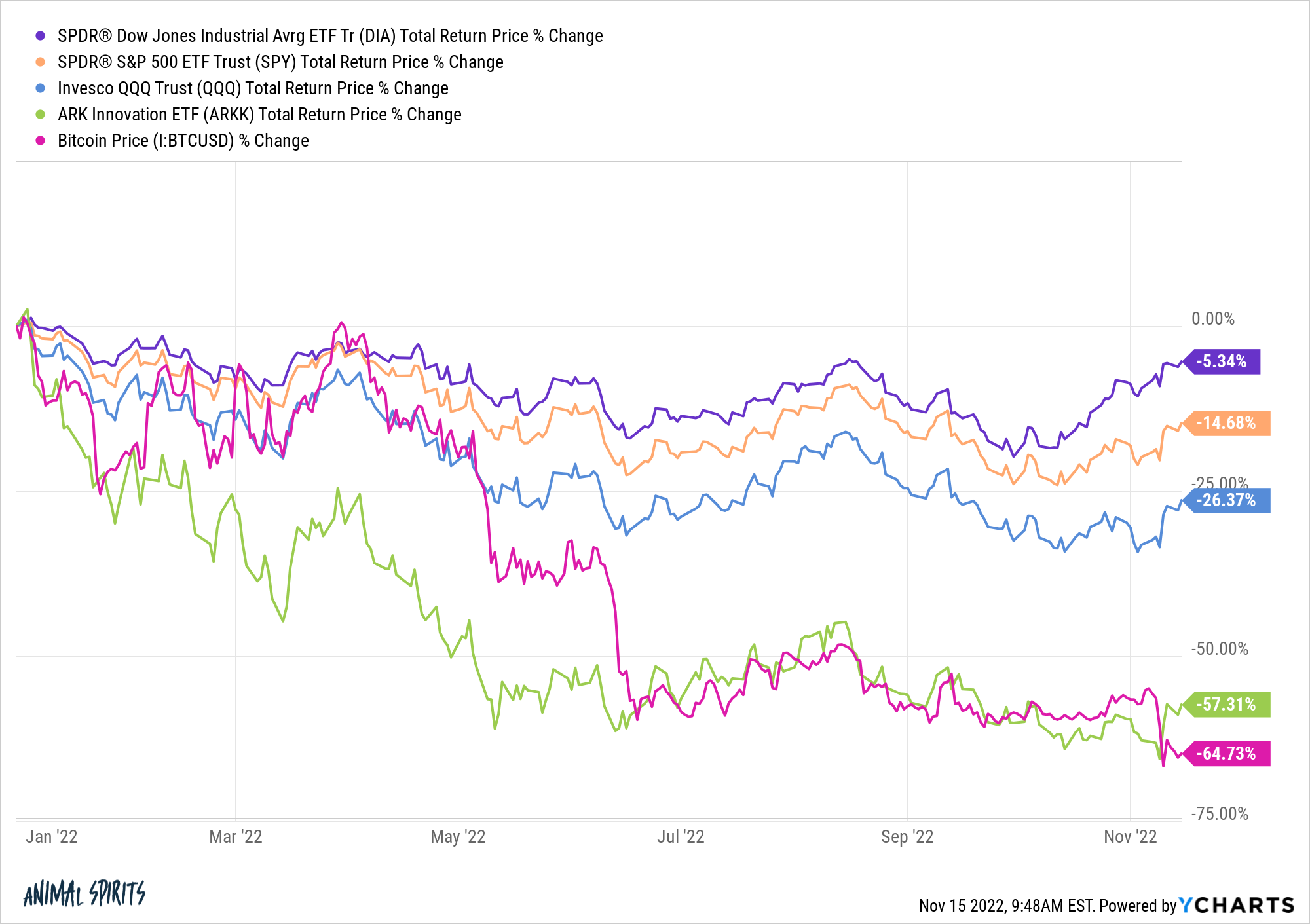Click the -50.00% y-axis label
Viewport: 1310px width, 924px height.
(x=1220, y=649)
